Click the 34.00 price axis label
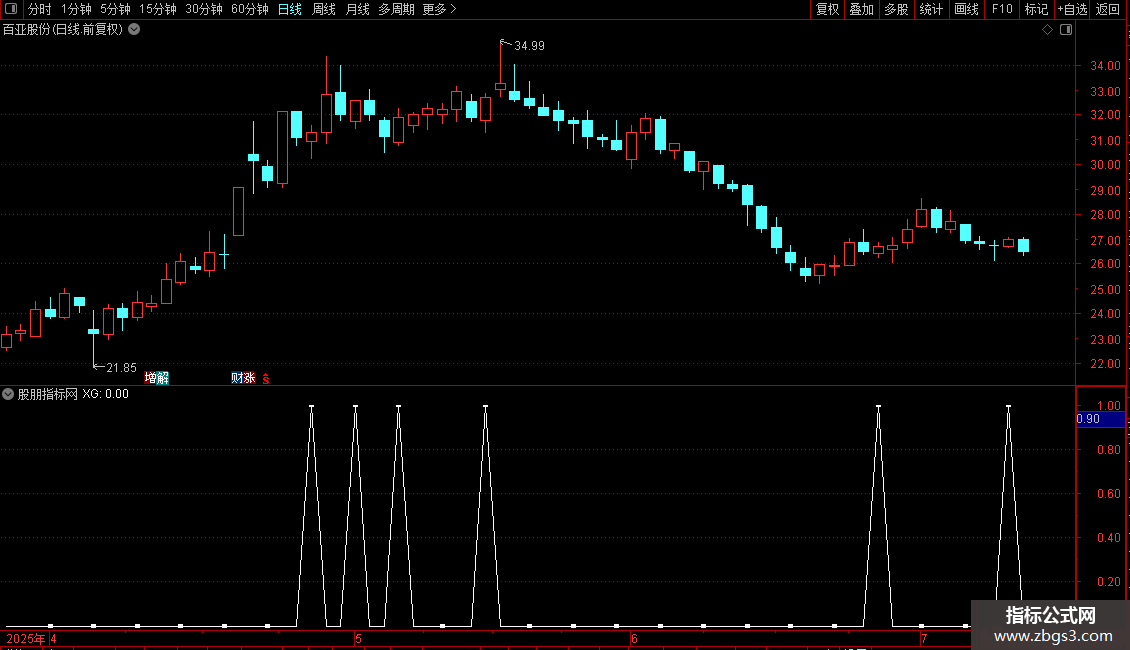The height and width of the screenshot is (650, 1130). point(1105,66)
